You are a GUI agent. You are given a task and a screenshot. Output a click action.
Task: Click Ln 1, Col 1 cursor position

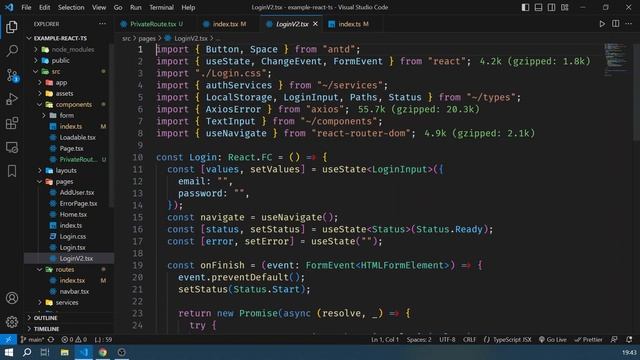pyautogui.click(x=385, y=340)
